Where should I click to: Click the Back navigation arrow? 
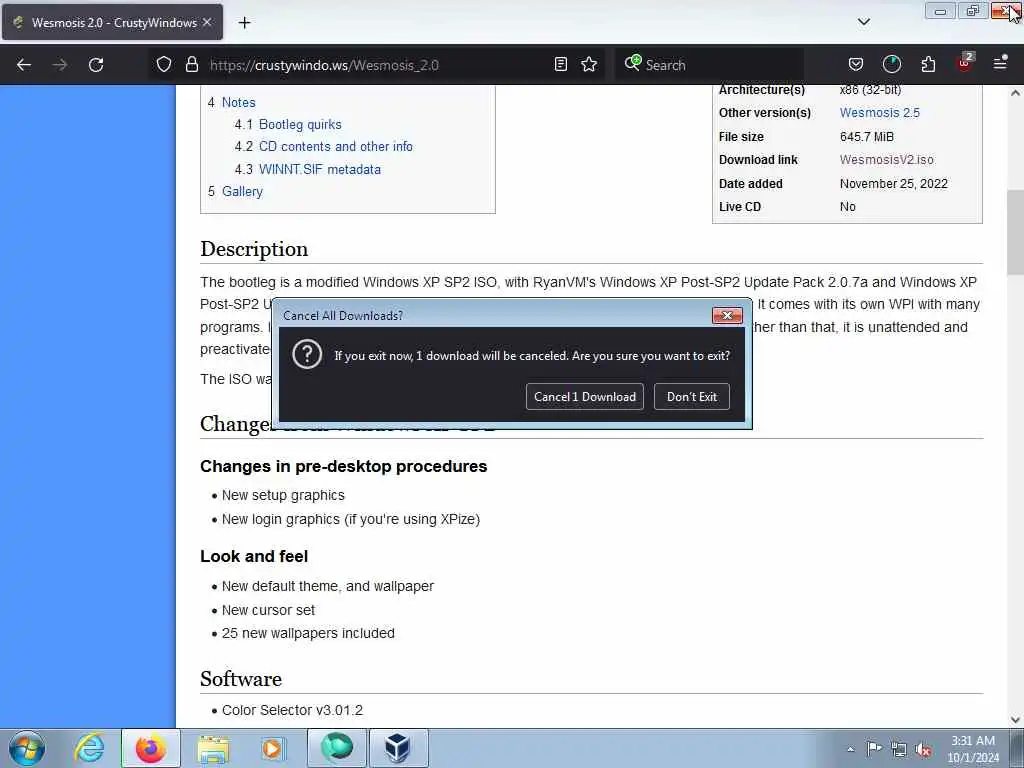pos(24,65)
